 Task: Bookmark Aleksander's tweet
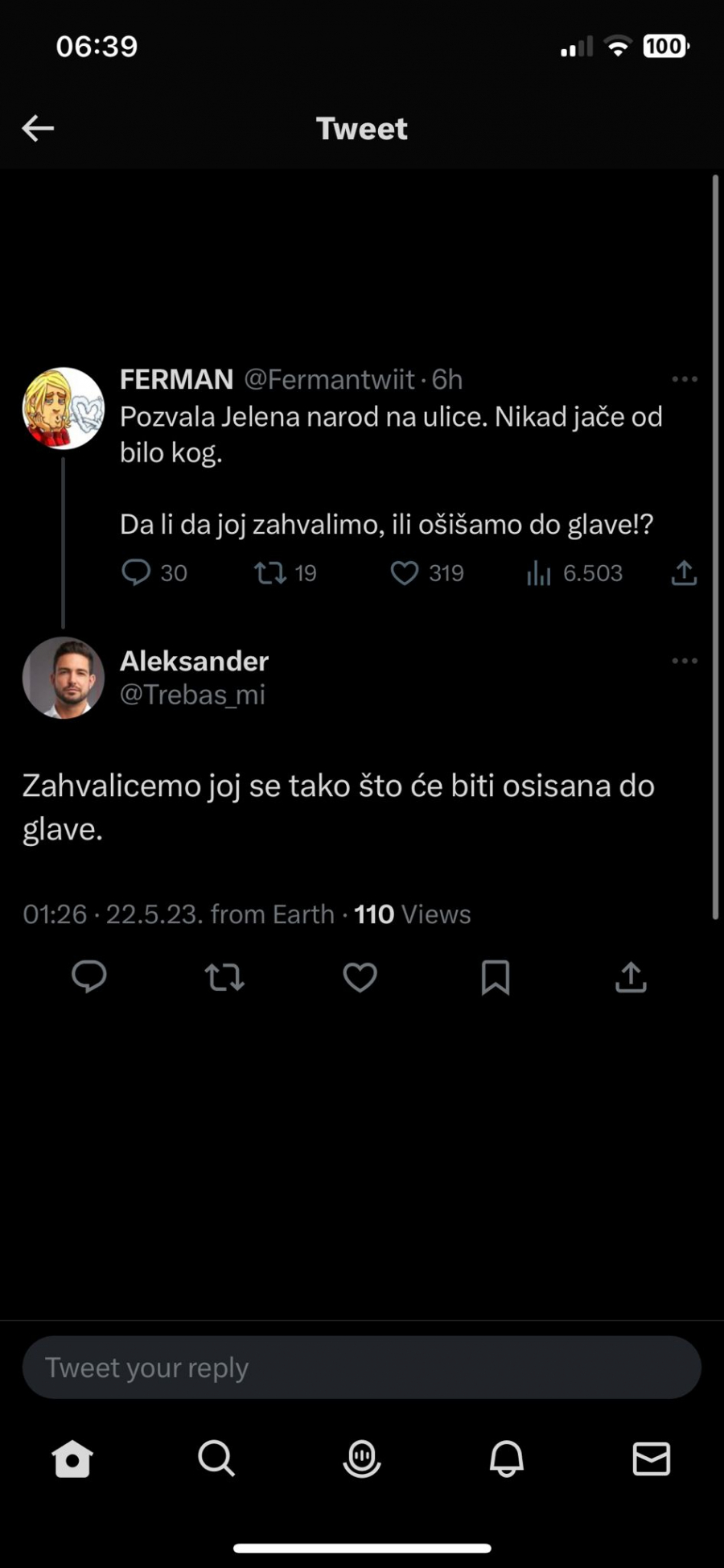click(x=495, y=977)
